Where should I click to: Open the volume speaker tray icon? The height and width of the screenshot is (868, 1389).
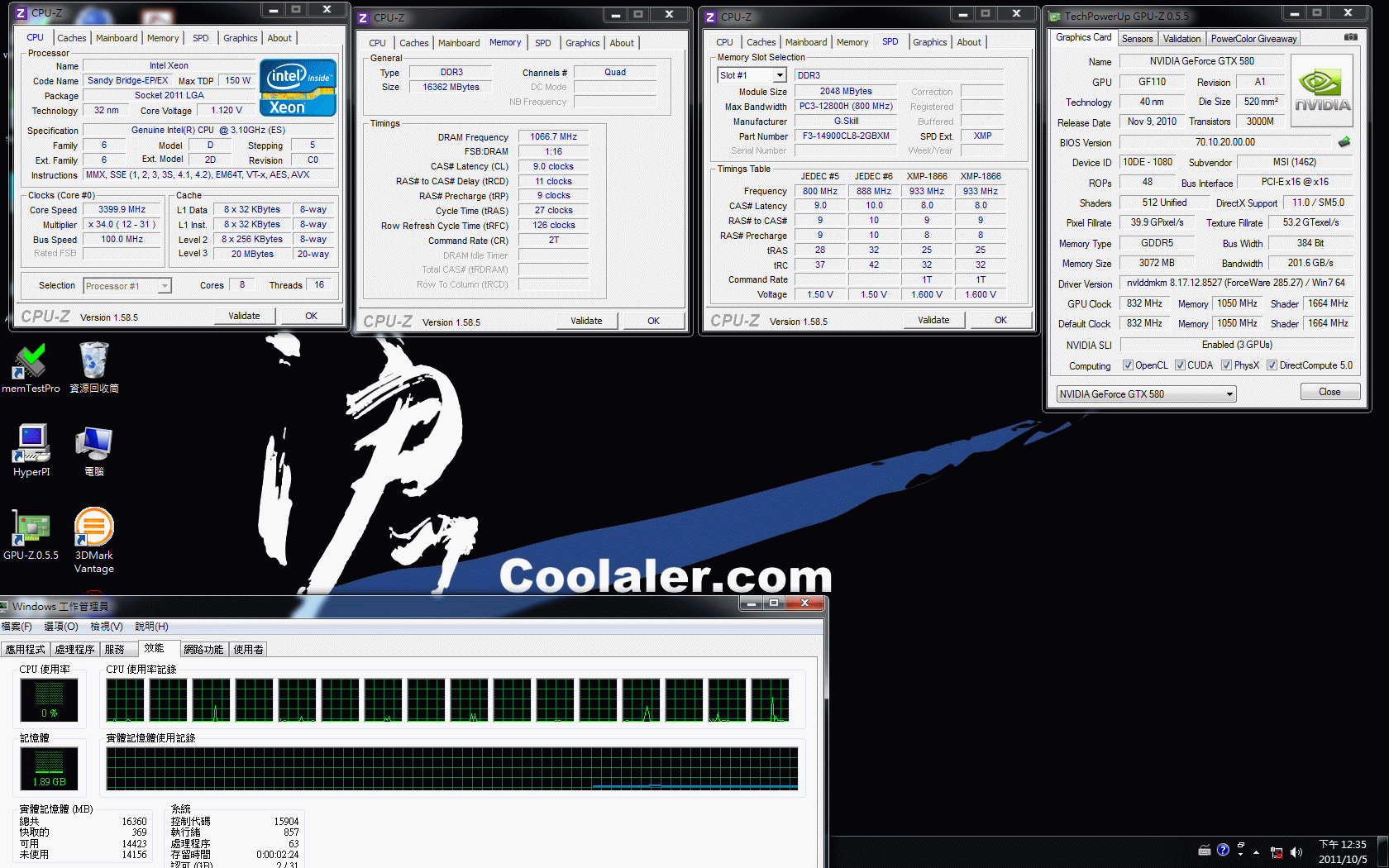(1296, 851)
